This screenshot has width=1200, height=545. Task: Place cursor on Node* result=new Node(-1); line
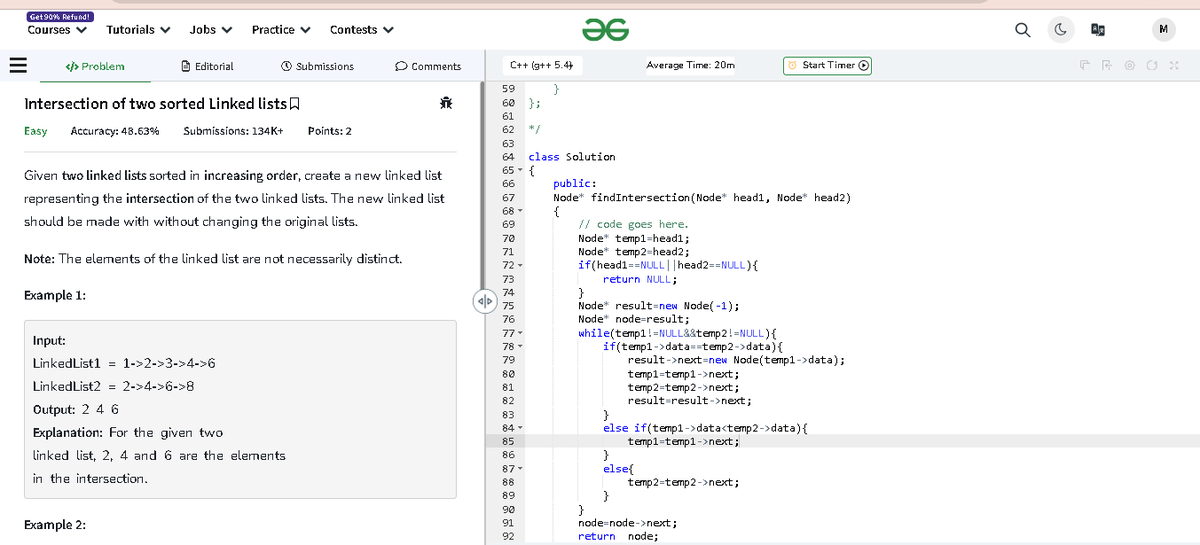[659, 306]
